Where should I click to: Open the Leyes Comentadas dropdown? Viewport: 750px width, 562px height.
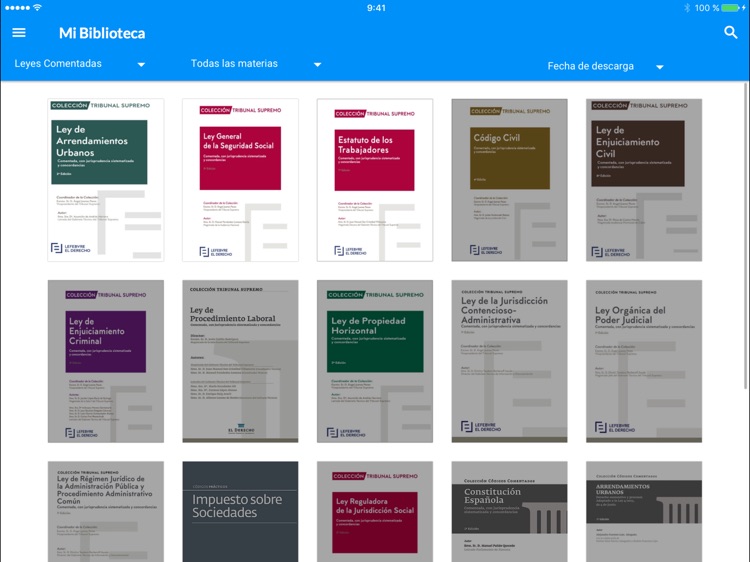pos(79,64)
